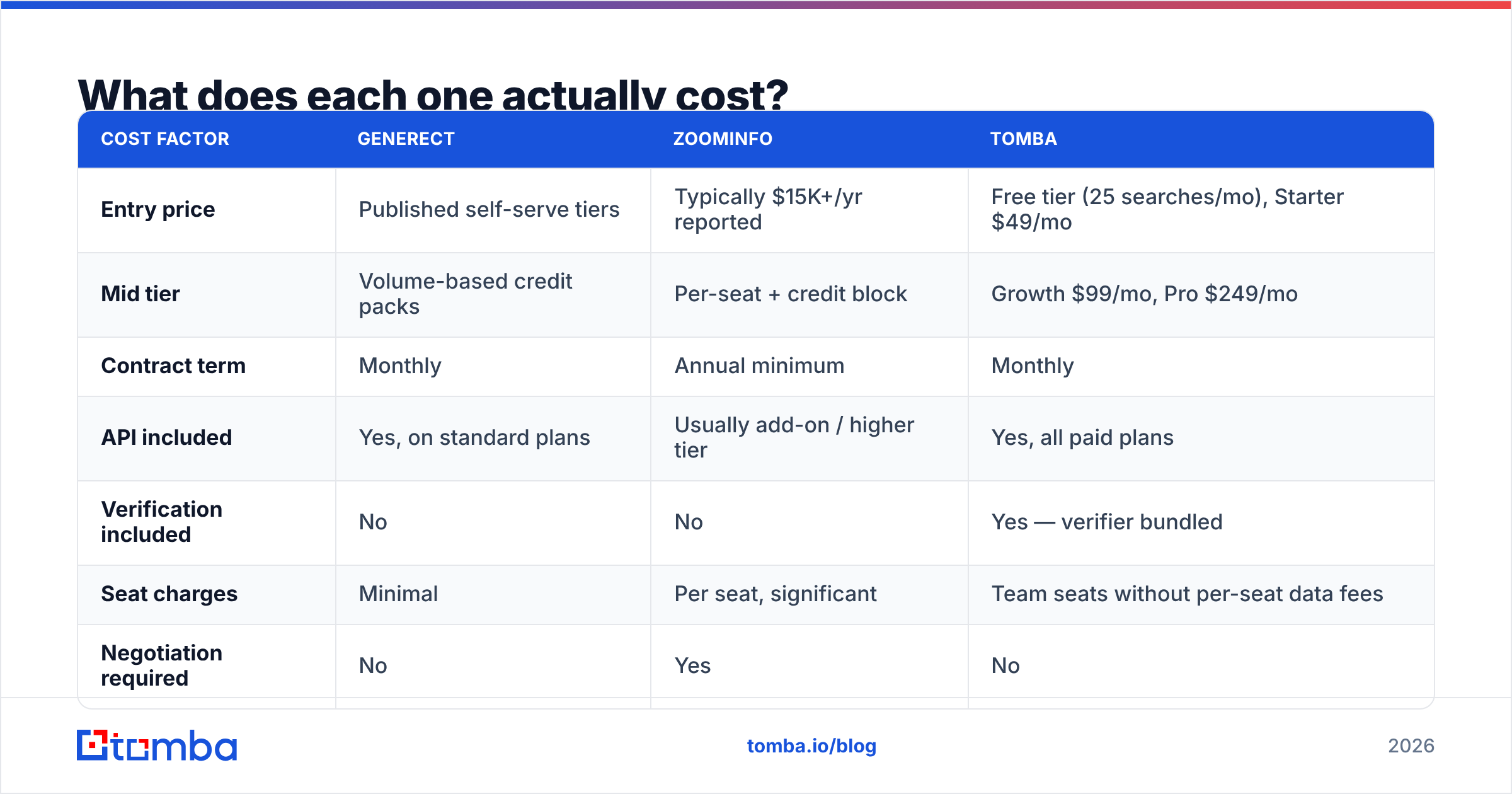Click 'Free tier (25 searches/mo), Starter $49/mo' cell

pyautogui.click(x=1167, y=209)
